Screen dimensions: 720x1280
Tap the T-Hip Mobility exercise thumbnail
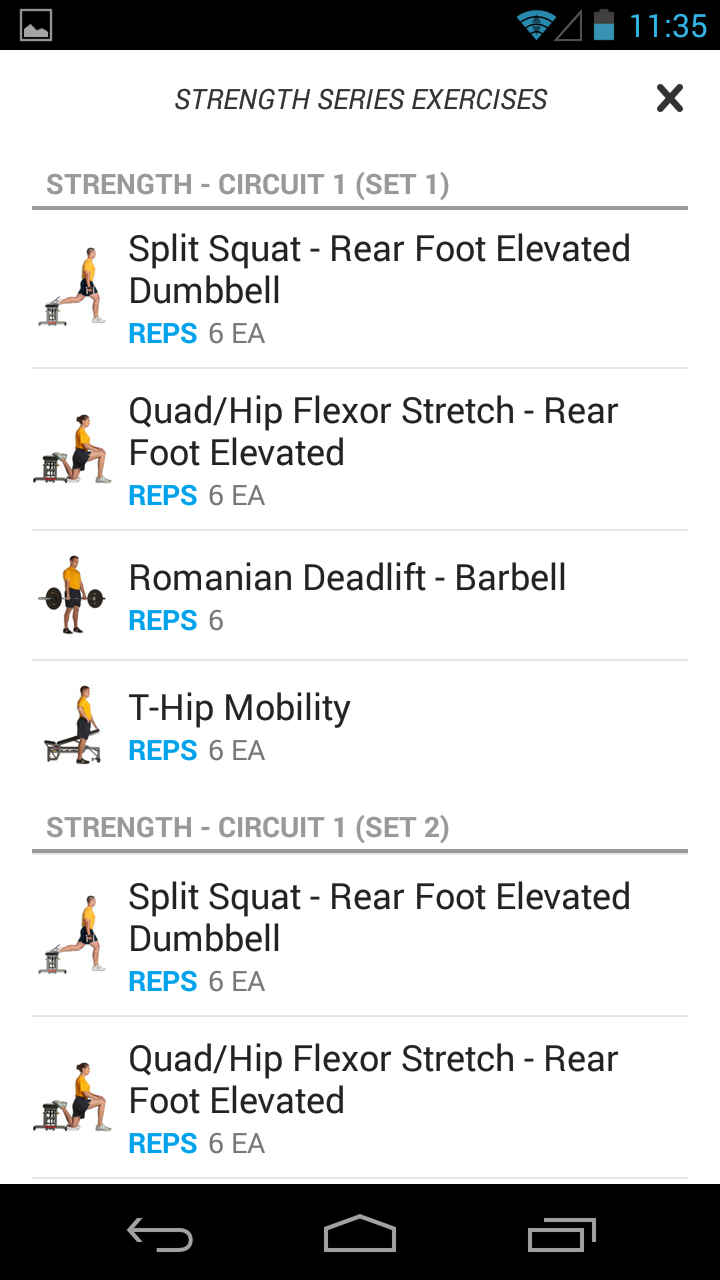point(73,725)
